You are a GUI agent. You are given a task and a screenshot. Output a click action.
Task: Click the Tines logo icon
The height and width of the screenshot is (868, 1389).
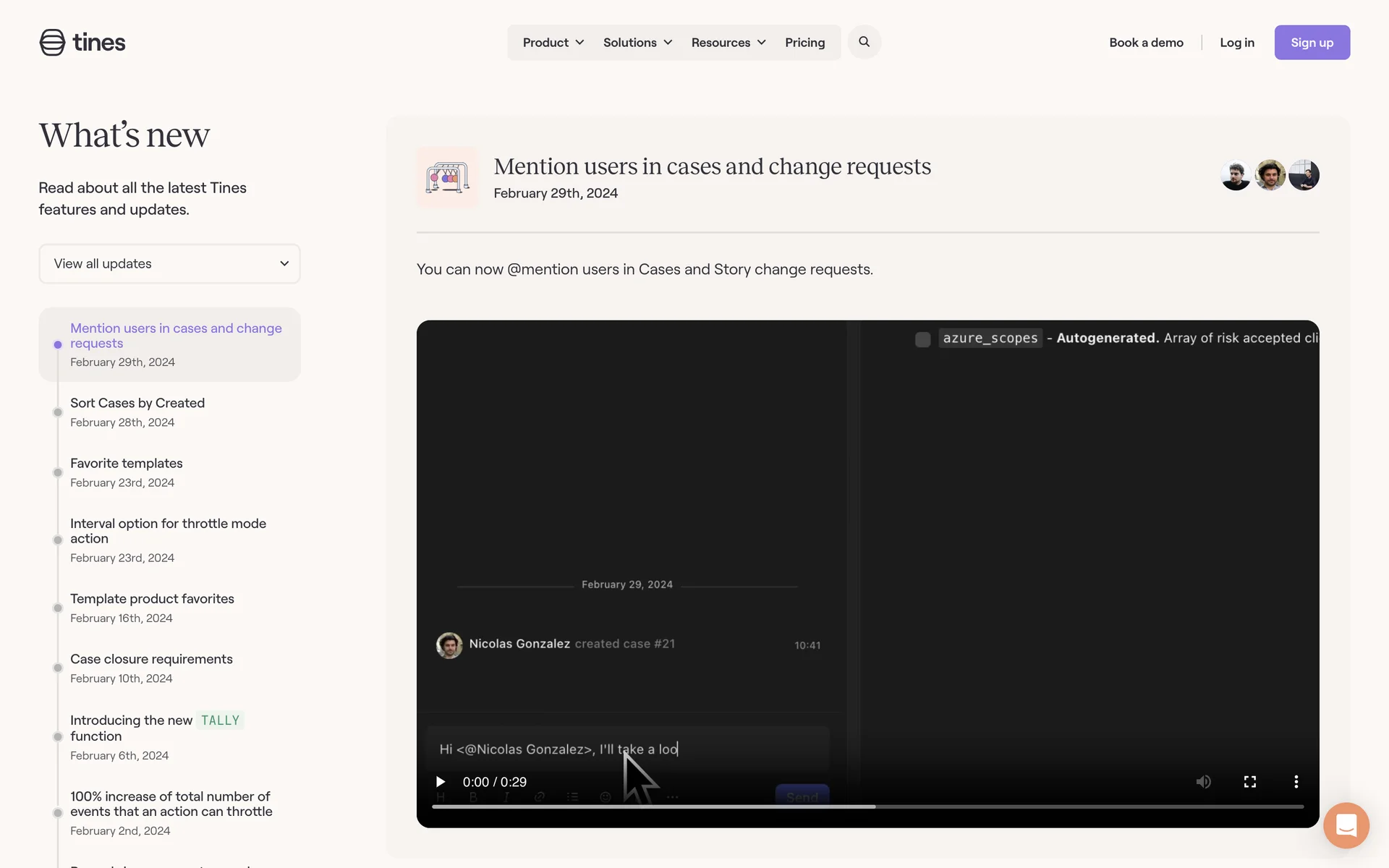point(52,43)
